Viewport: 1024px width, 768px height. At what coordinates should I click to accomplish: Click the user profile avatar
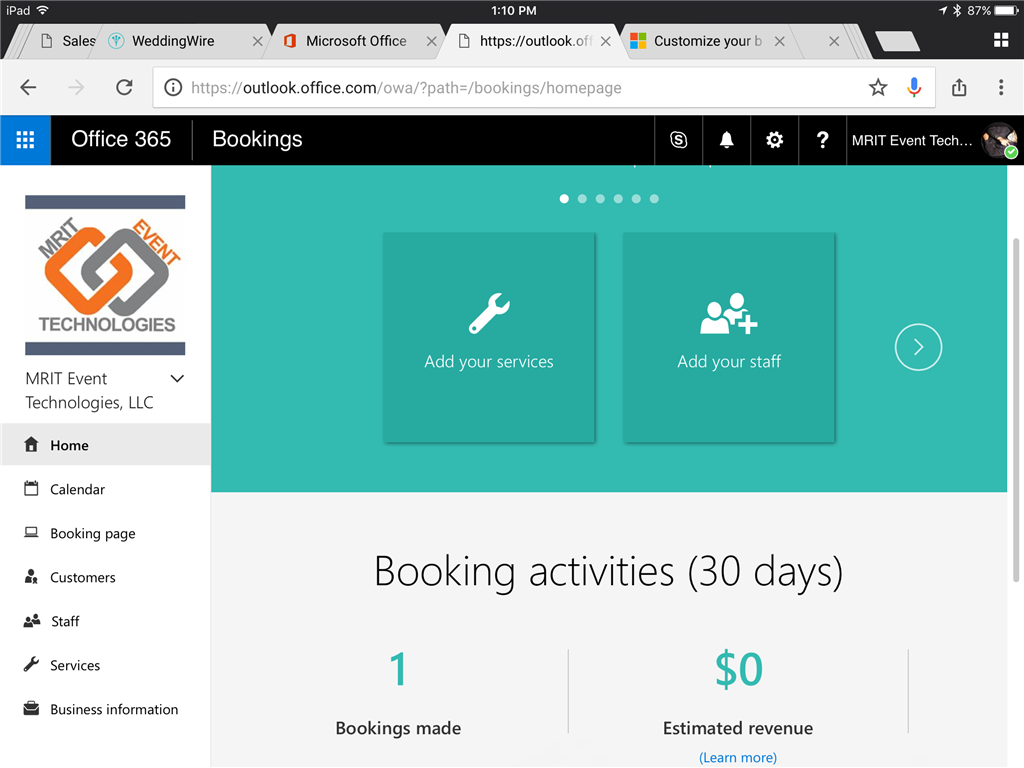click(x=1000, y=140)
